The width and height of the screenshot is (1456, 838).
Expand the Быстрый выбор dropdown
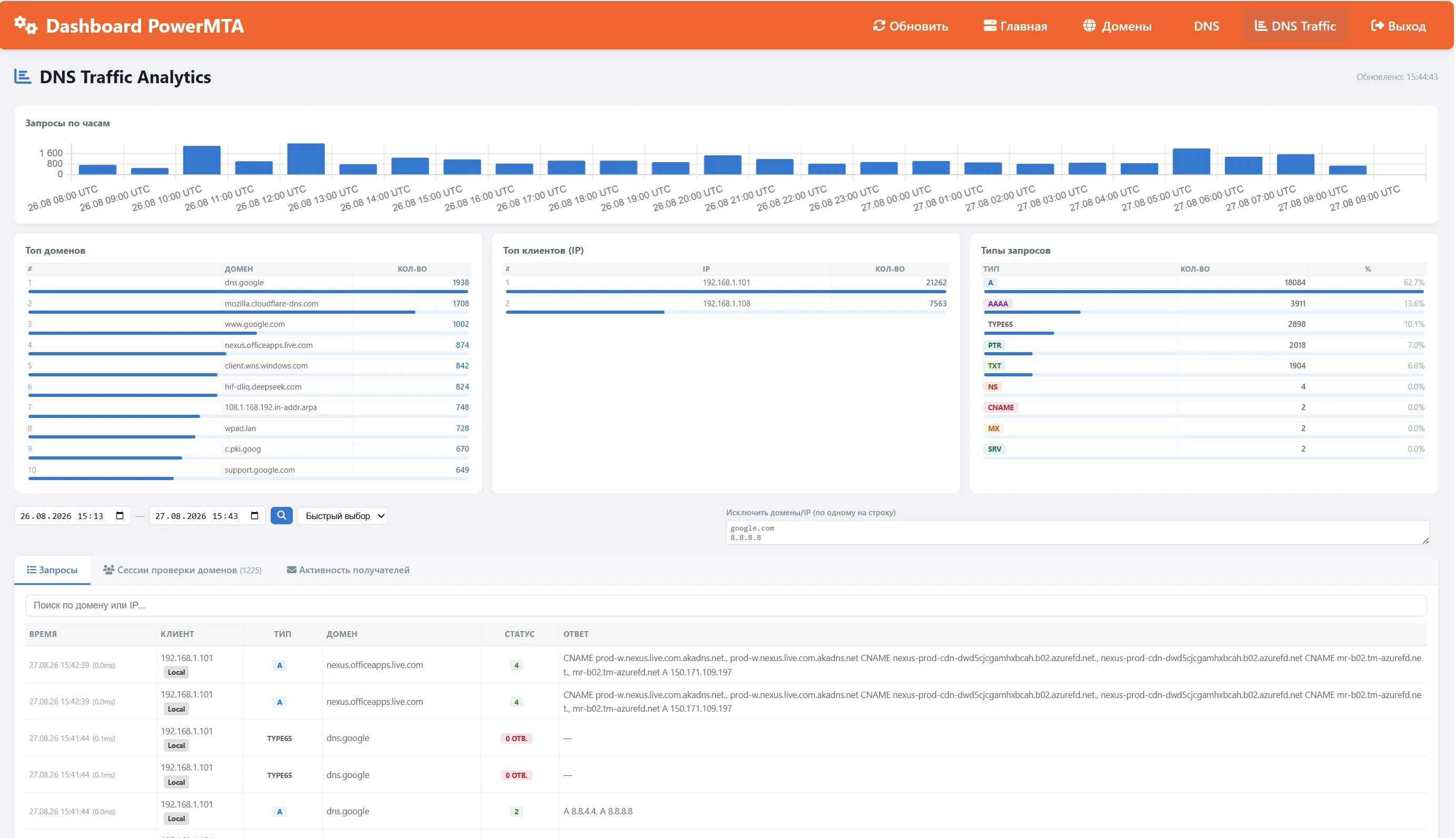(343, 516)
